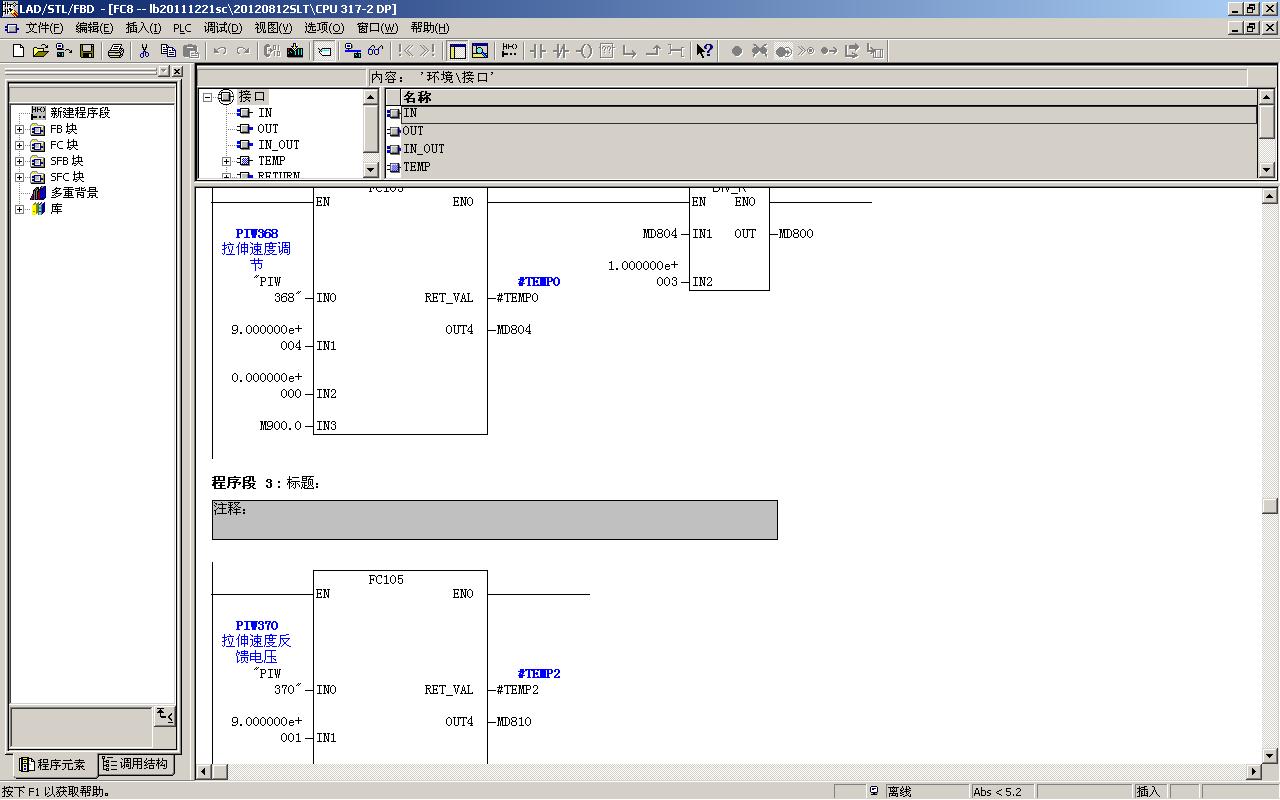Open the 文件(F) menu
Viewport: 1280px width, 800px height.
tap(44, 28)
